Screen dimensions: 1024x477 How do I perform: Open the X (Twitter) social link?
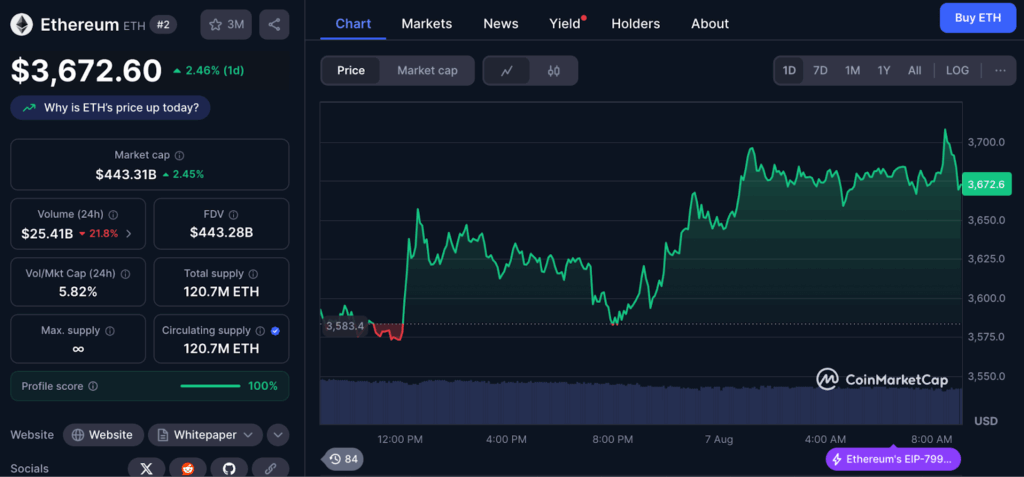point(147,468)
